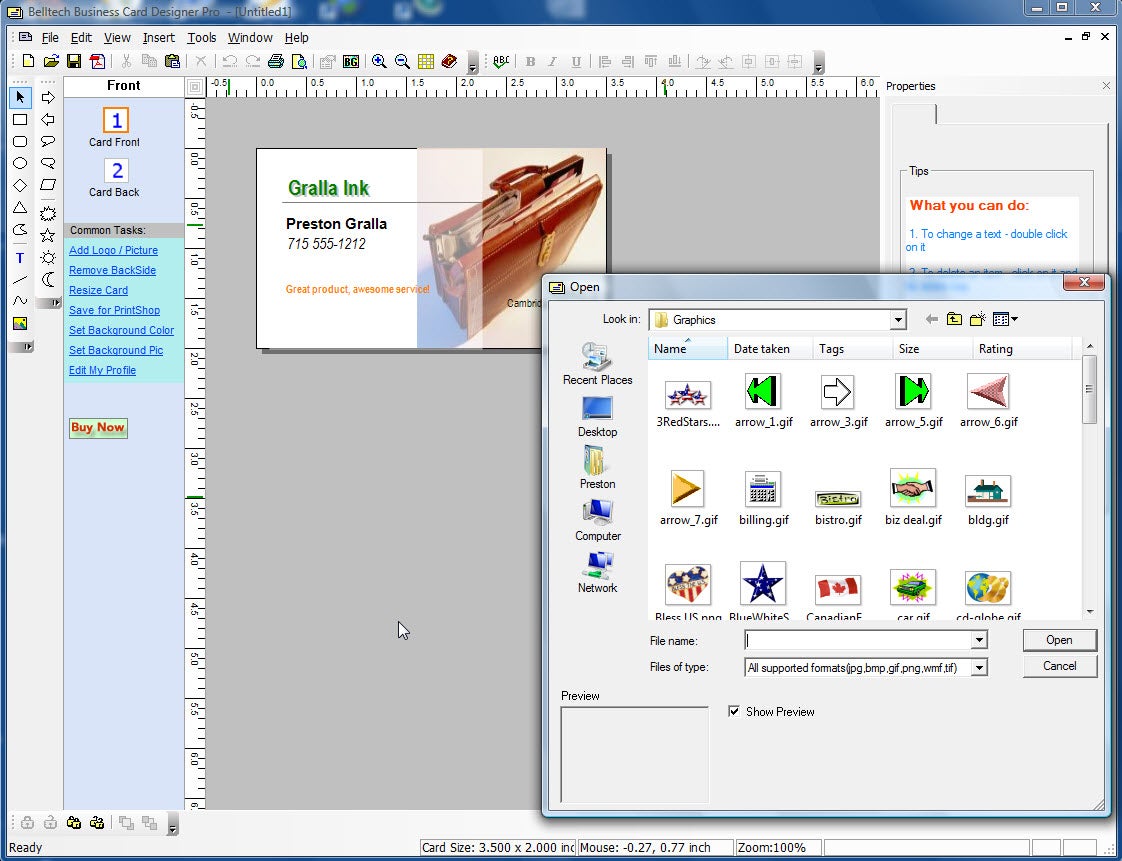Select the insert picture tool
This screenshot has width=1122, height=861.
tap(20, 324)
